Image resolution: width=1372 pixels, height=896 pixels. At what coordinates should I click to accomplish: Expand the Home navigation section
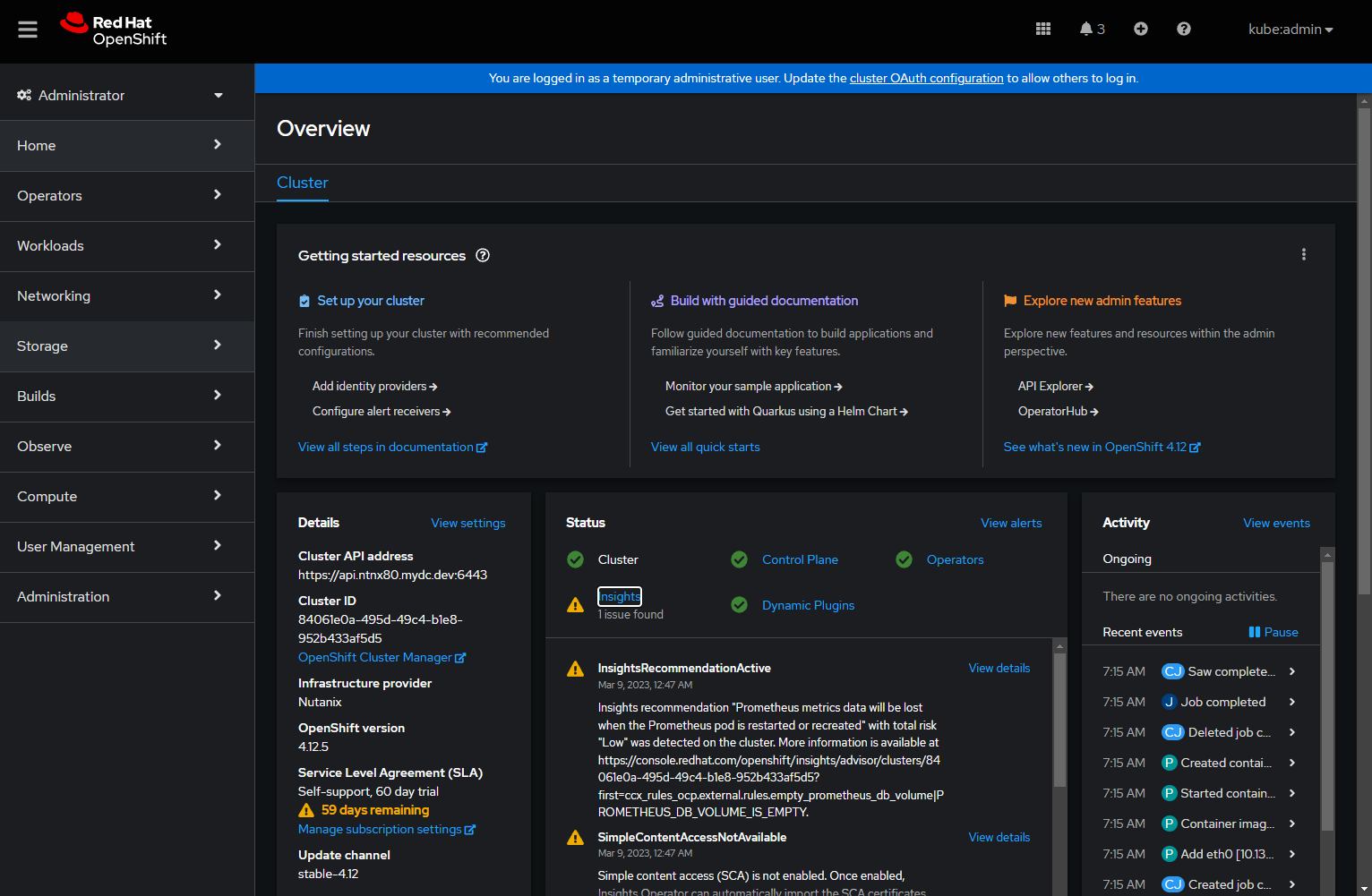127,146
